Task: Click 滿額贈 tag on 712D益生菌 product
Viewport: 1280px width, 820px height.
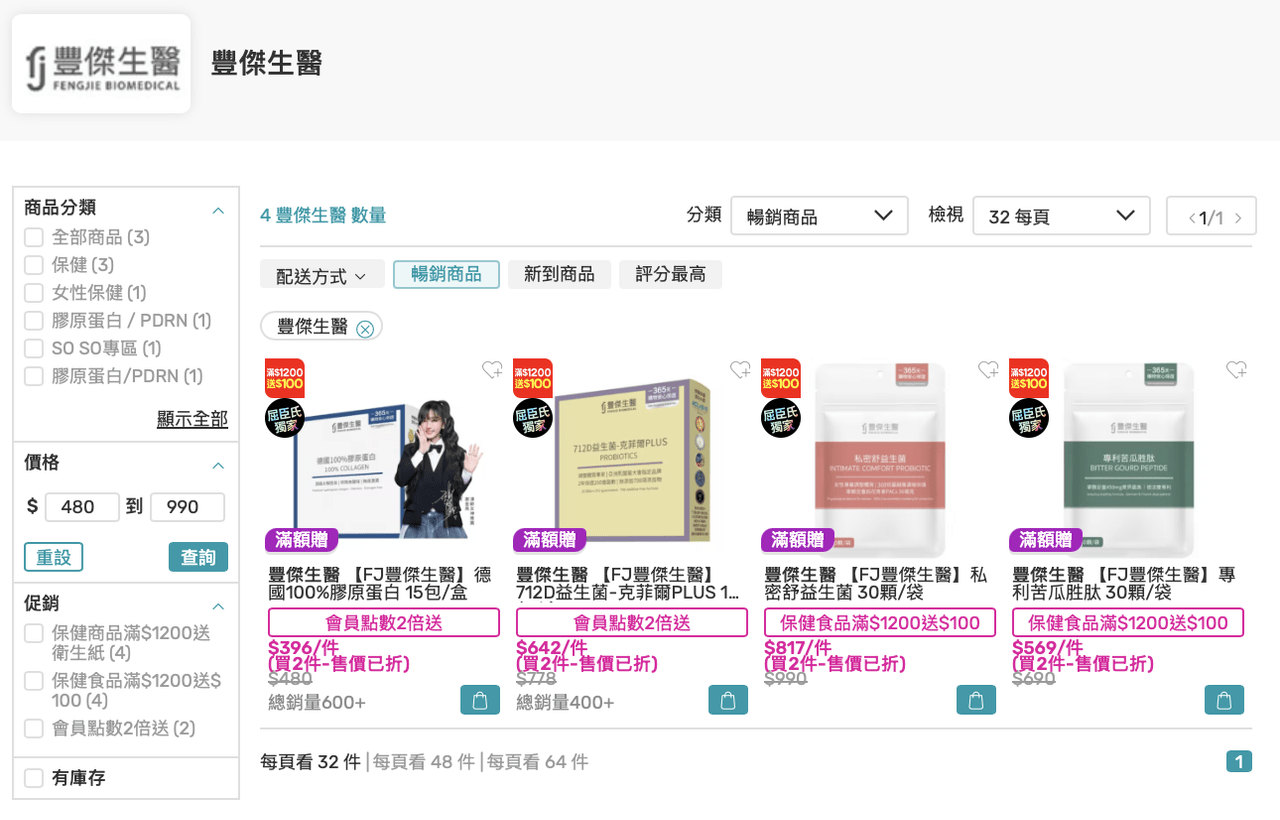Action: (550, 540)
